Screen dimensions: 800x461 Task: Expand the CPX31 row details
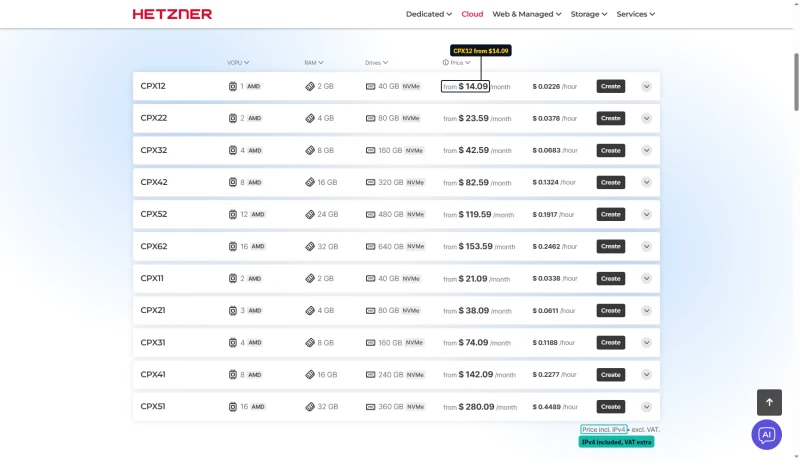point(646,343)
